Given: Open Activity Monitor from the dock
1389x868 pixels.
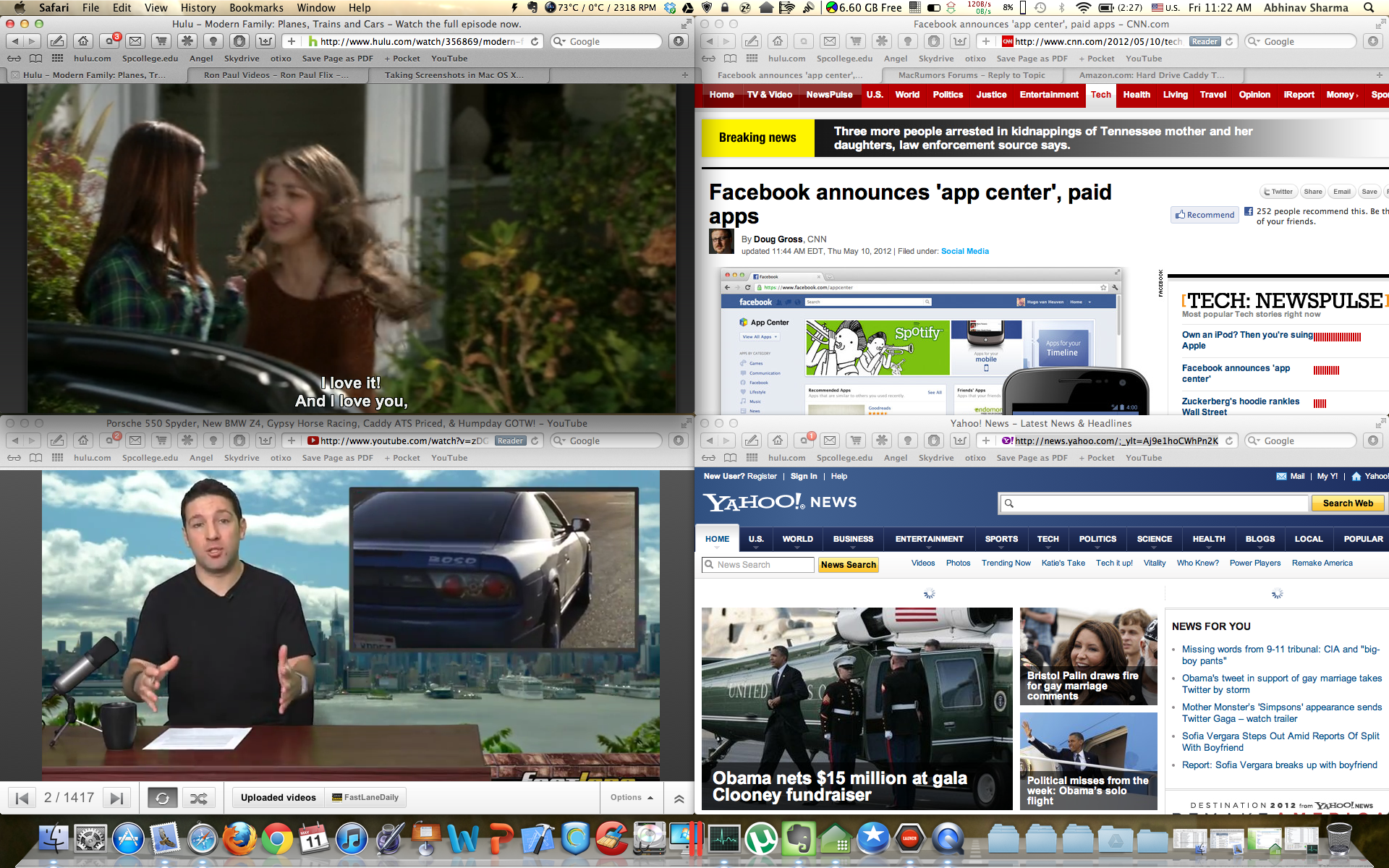Looking at the screenshot, I should (x=723, y=839).
